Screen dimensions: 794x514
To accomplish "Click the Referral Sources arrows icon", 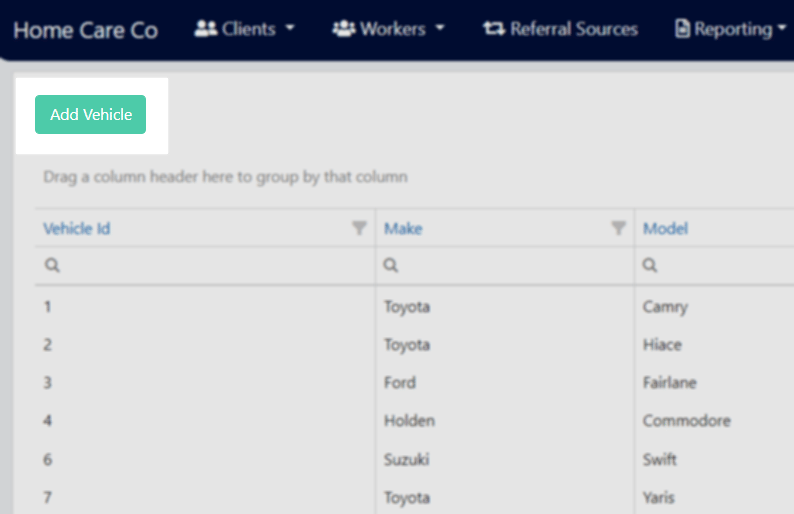I will pos(494,28).
